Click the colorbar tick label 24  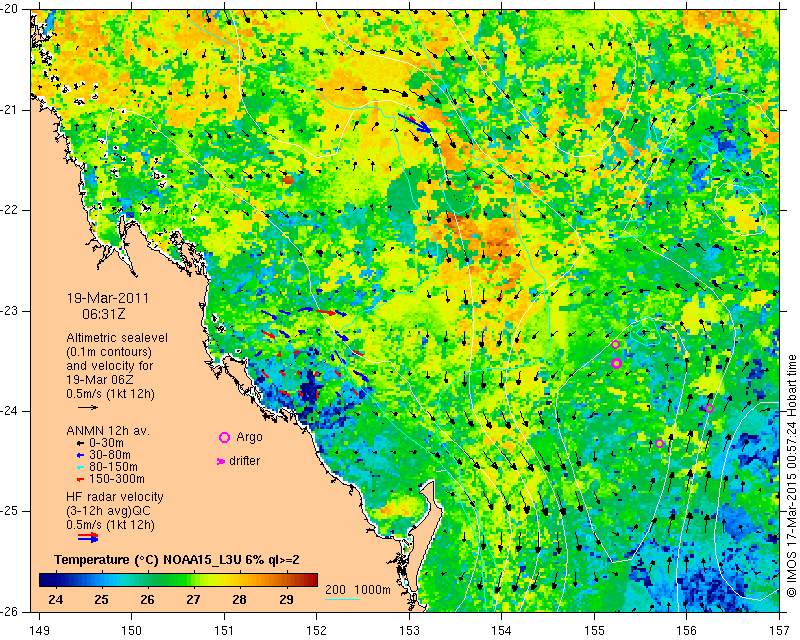56,599
